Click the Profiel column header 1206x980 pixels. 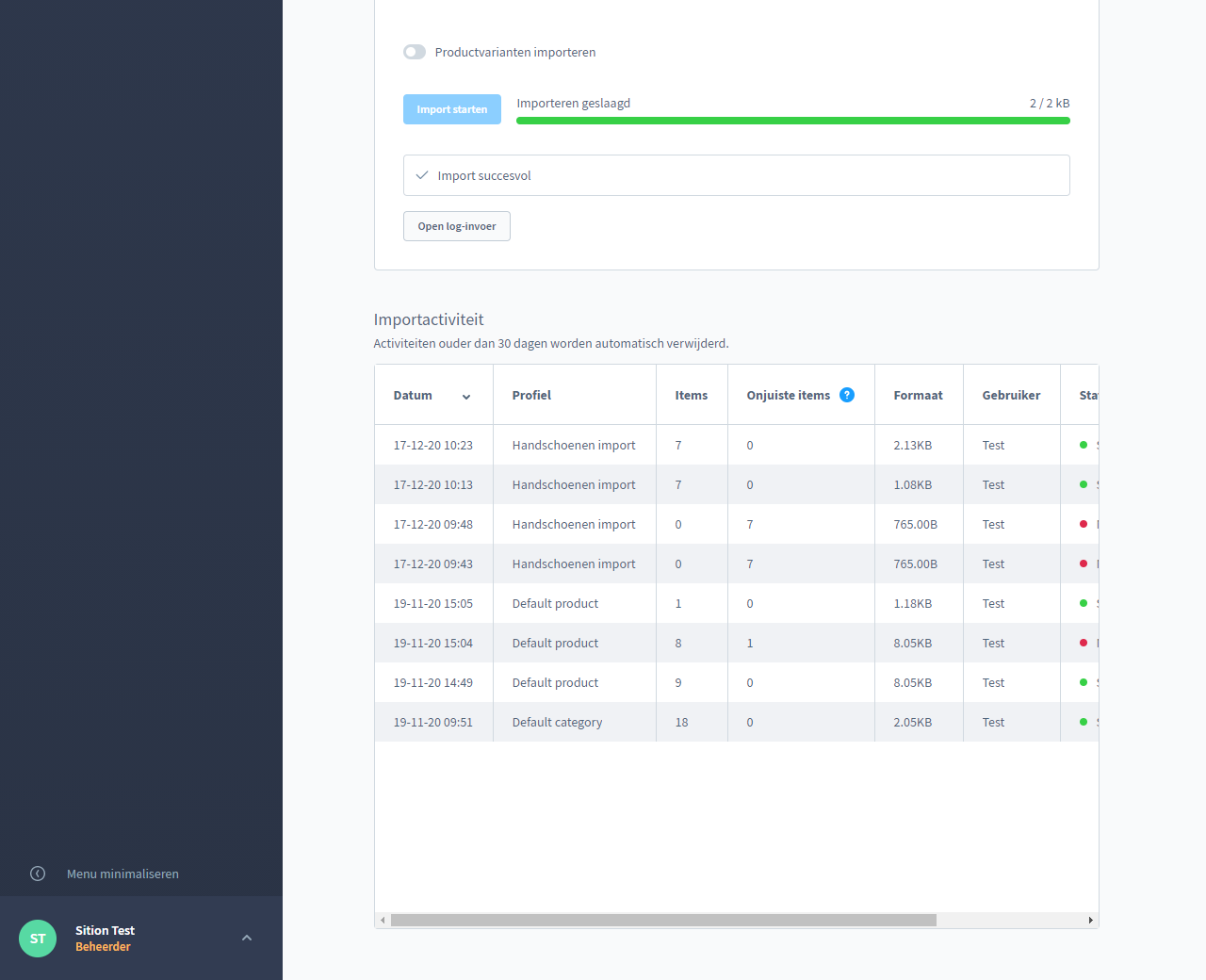pyautogui.click(x=531, y=395)
